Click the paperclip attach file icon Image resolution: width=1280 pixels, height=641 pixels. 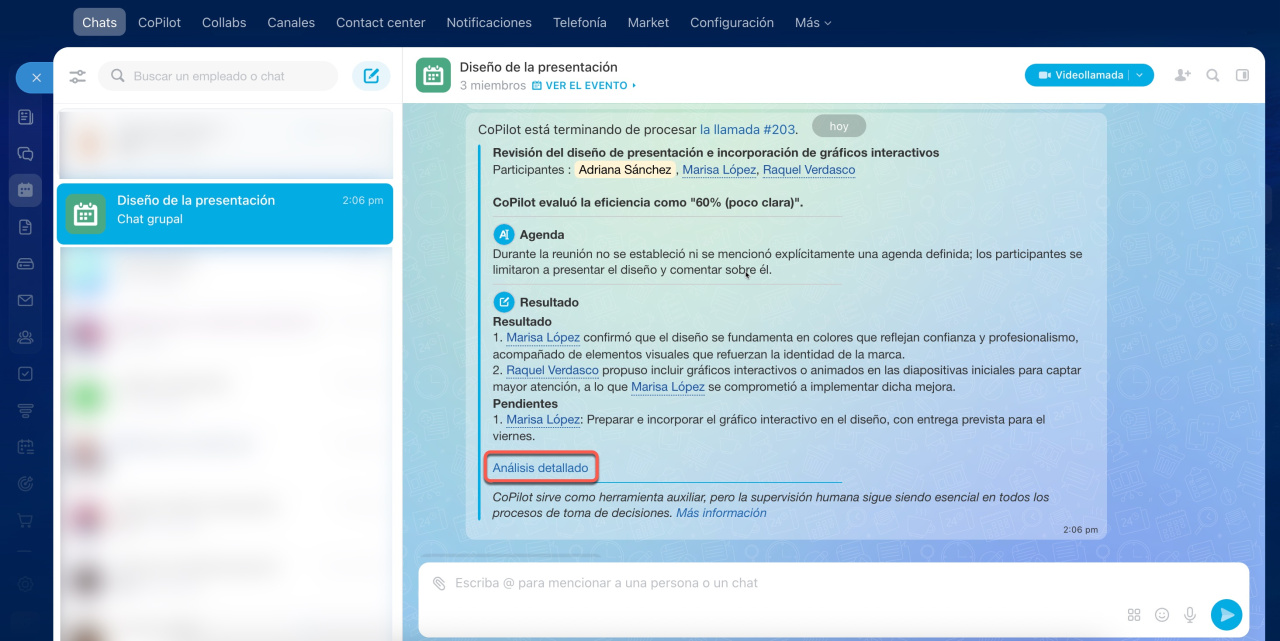pyautogui.click(x=439, y=583)
